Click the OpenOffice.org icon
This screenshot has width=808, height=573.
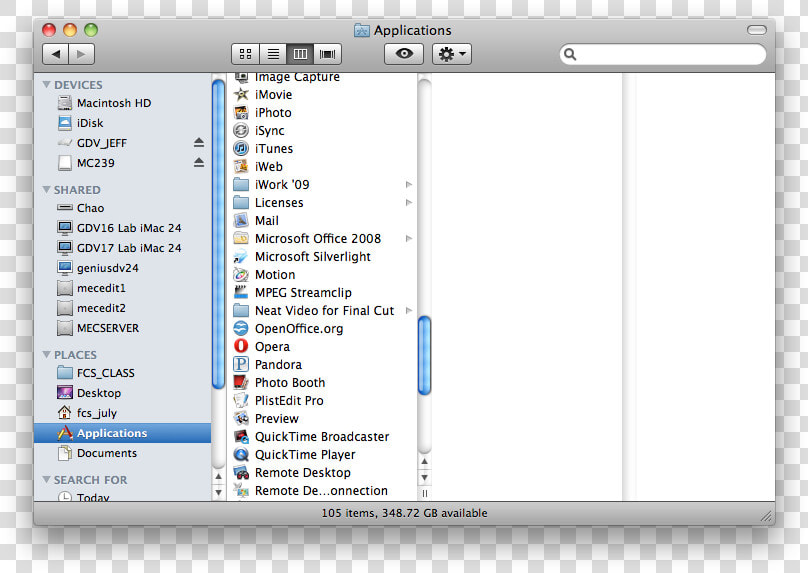[x=241, y=328]
